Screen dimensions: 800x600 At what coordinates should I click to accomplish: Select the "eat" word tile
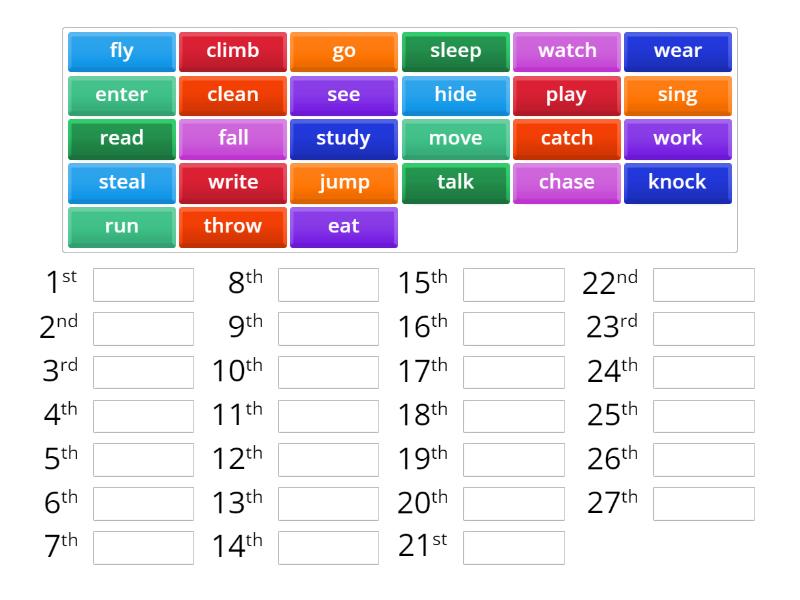343,226
